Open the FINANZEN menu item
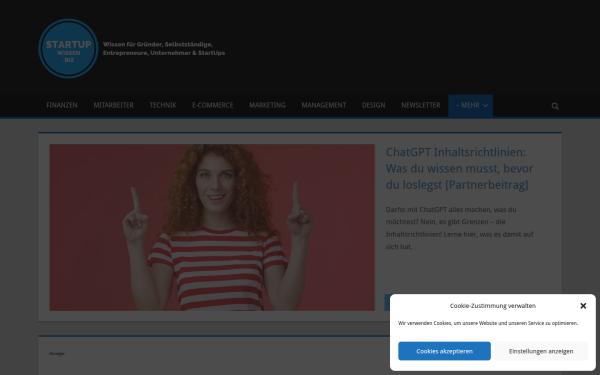 pos(62,105)
